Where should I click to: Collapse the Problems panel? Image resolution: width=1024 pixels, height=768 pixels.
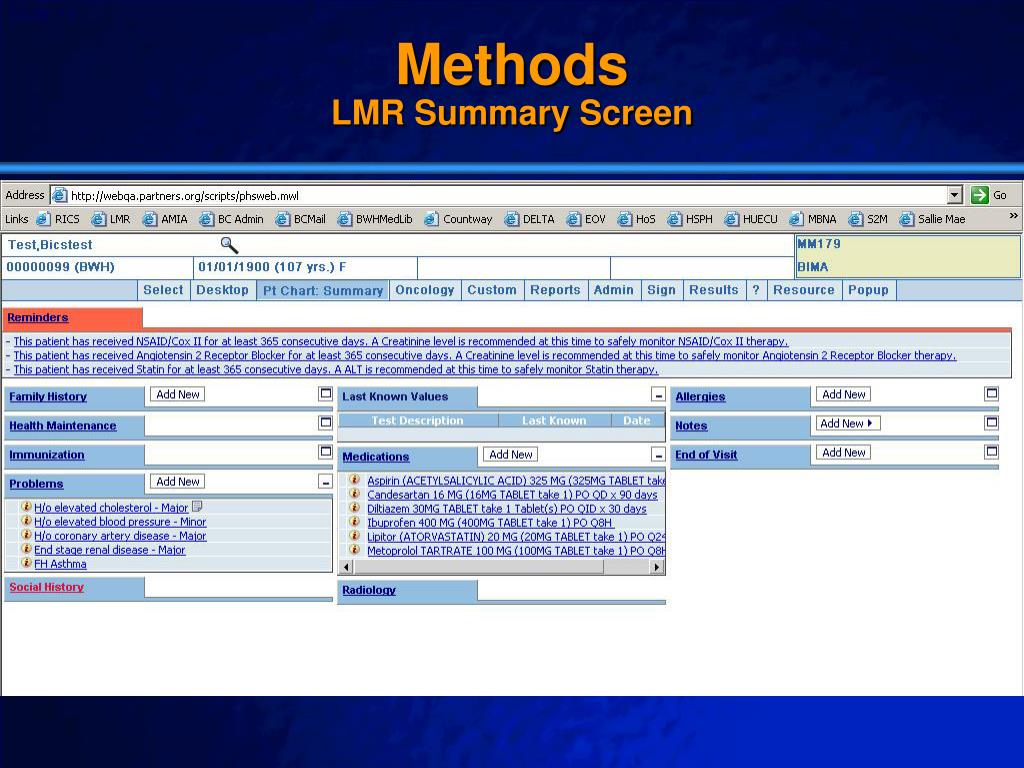325,482
